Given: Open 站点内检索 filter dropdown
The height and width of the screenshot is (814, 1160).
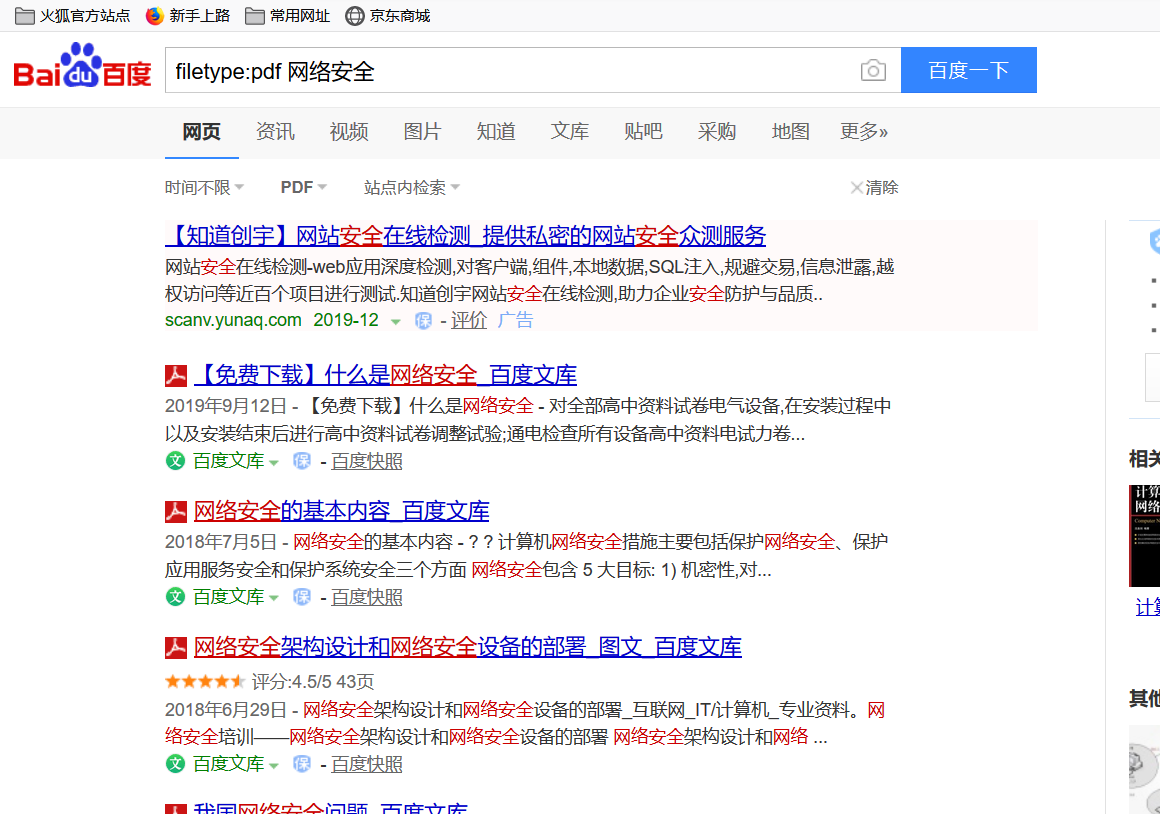Looking at the screenshot, I should coord(411,187).
